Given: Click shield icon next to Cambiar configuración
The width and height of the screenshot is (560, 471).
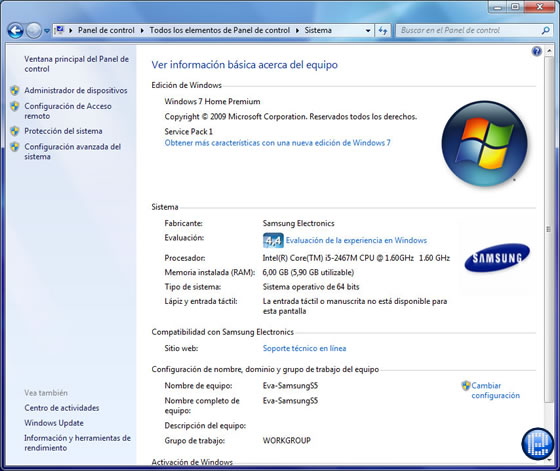Looking at the screenshot, I should point(466,386).
